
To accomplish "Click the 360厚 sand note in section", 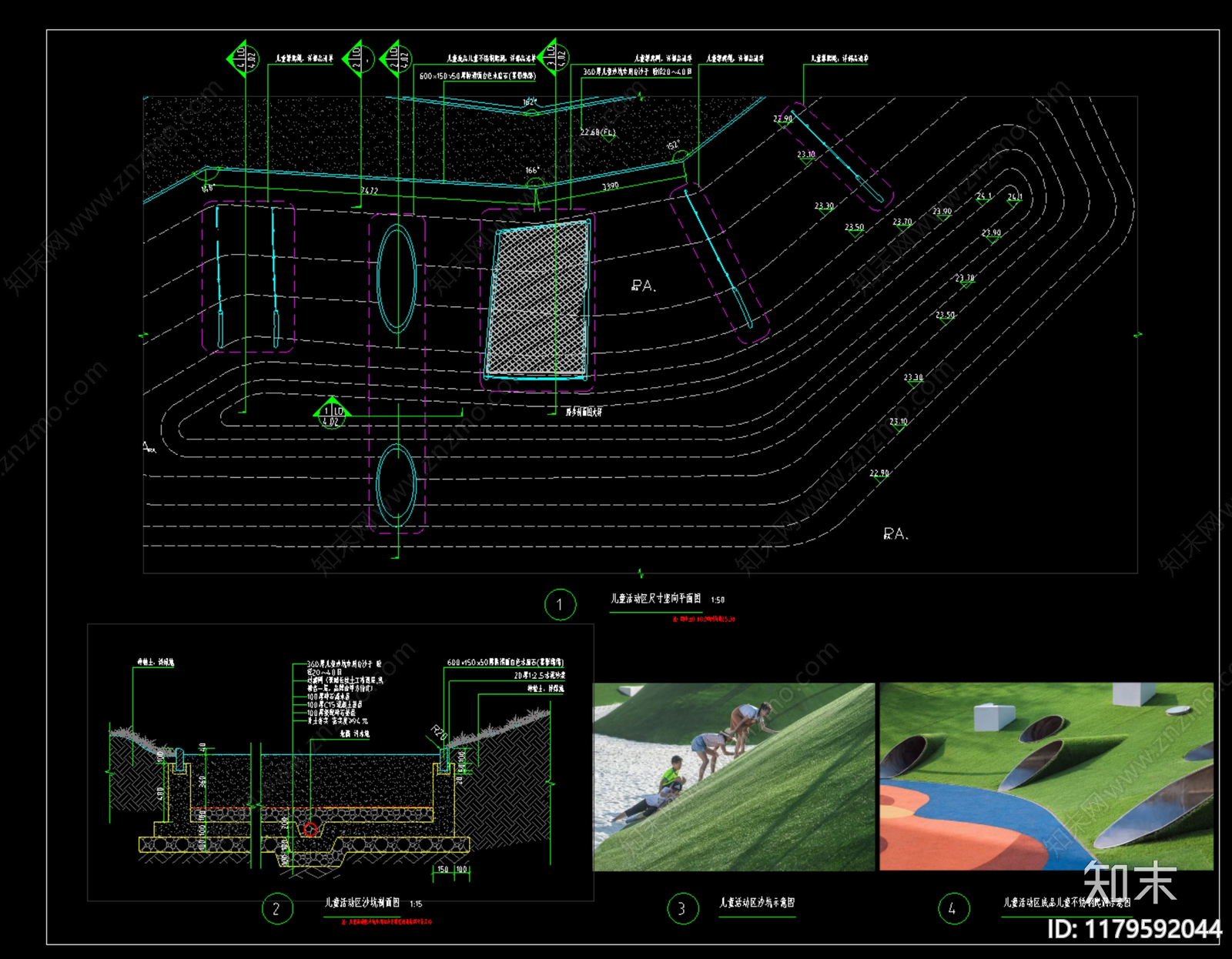I will click(344, 667).
